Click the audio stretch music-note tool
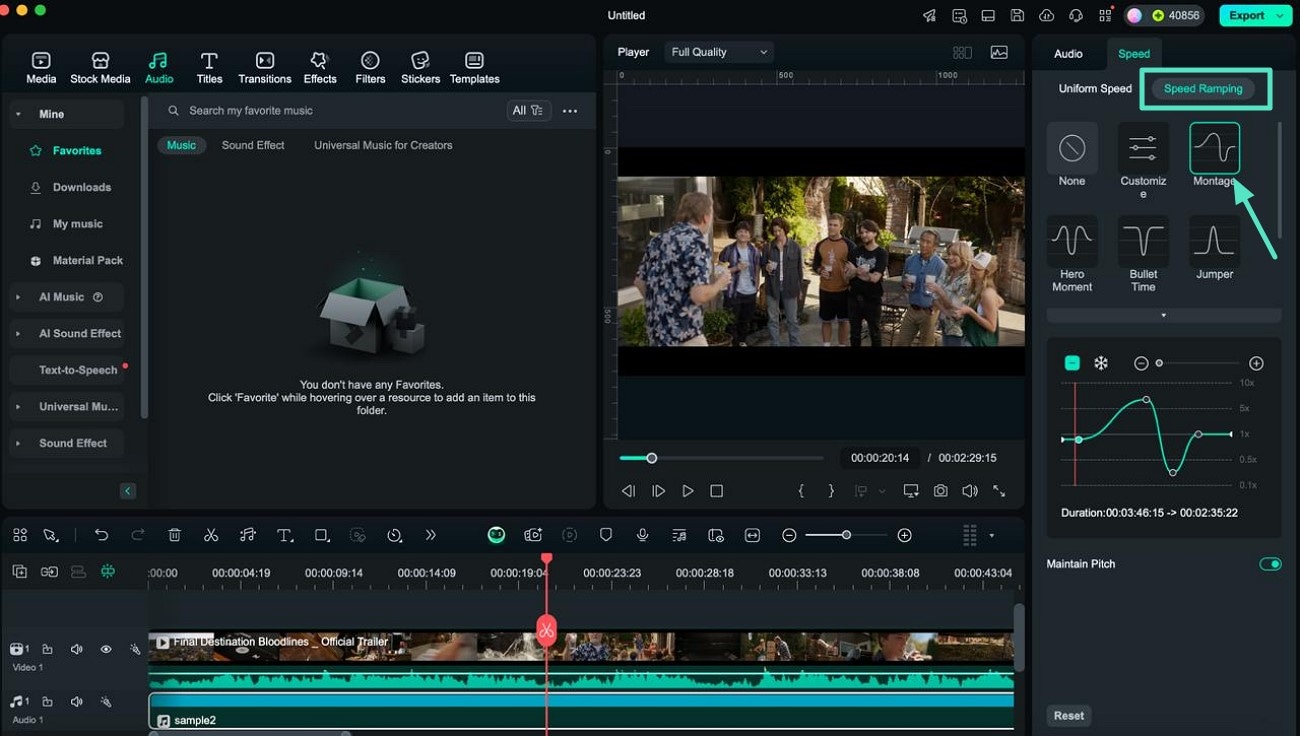The image size is (1300, 736). [x=248, y=535]
